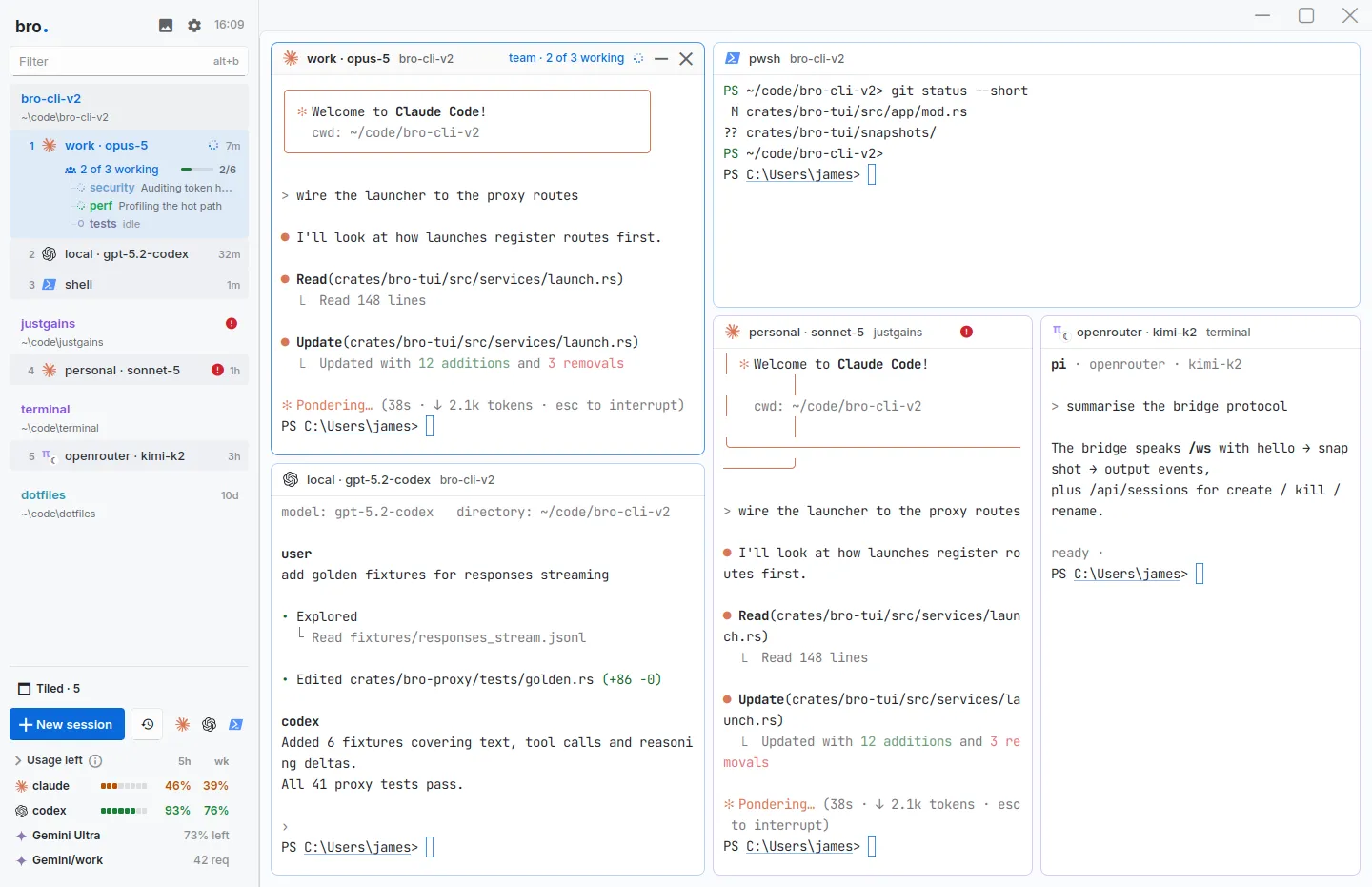Select the personal · sonnet-5 session in sidebar
The image size is (1372, 887).
(x=129, y=371)
